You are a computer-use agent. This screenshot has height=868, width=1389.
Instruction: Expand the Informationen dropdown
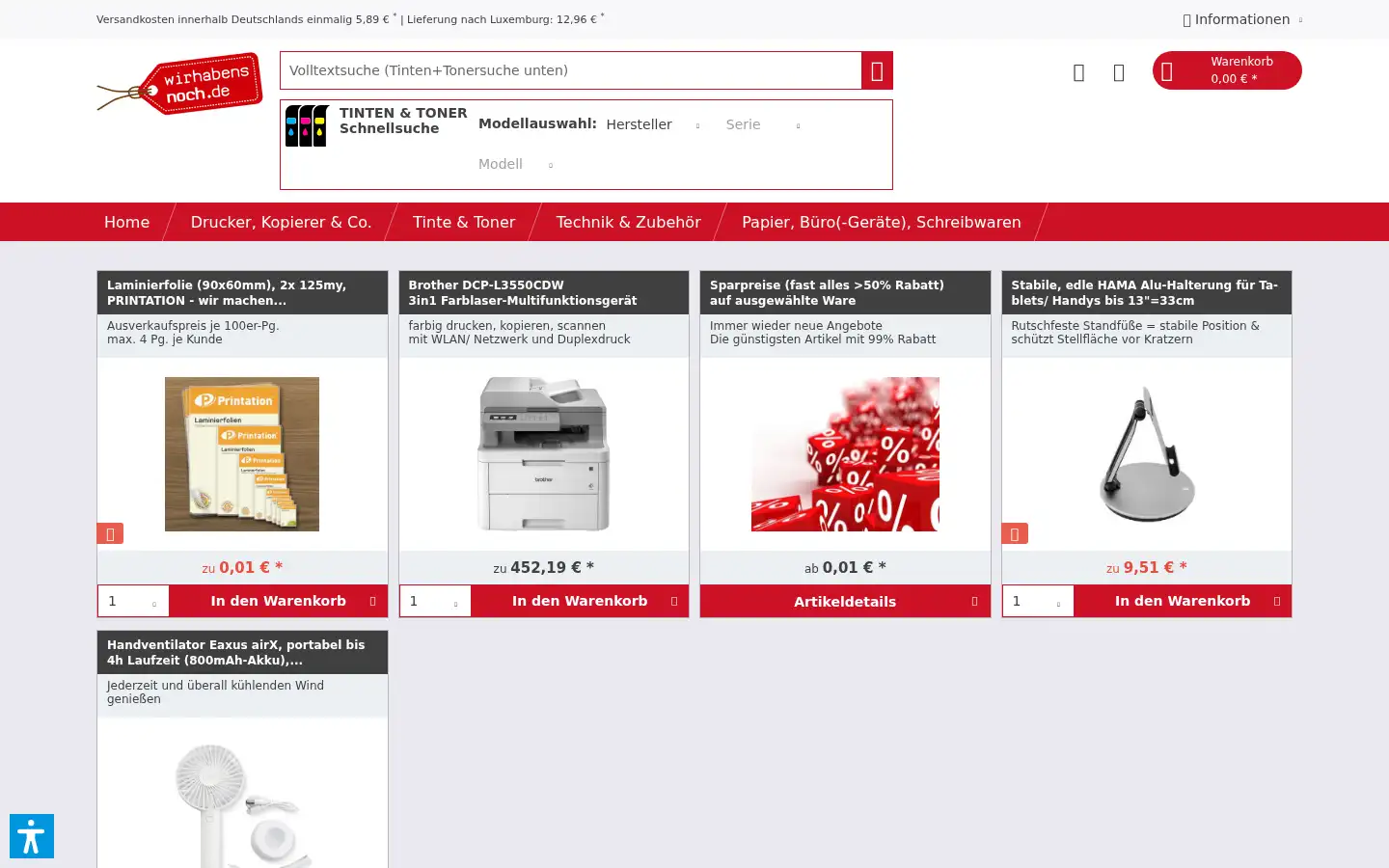click(x=1242, y=19)
